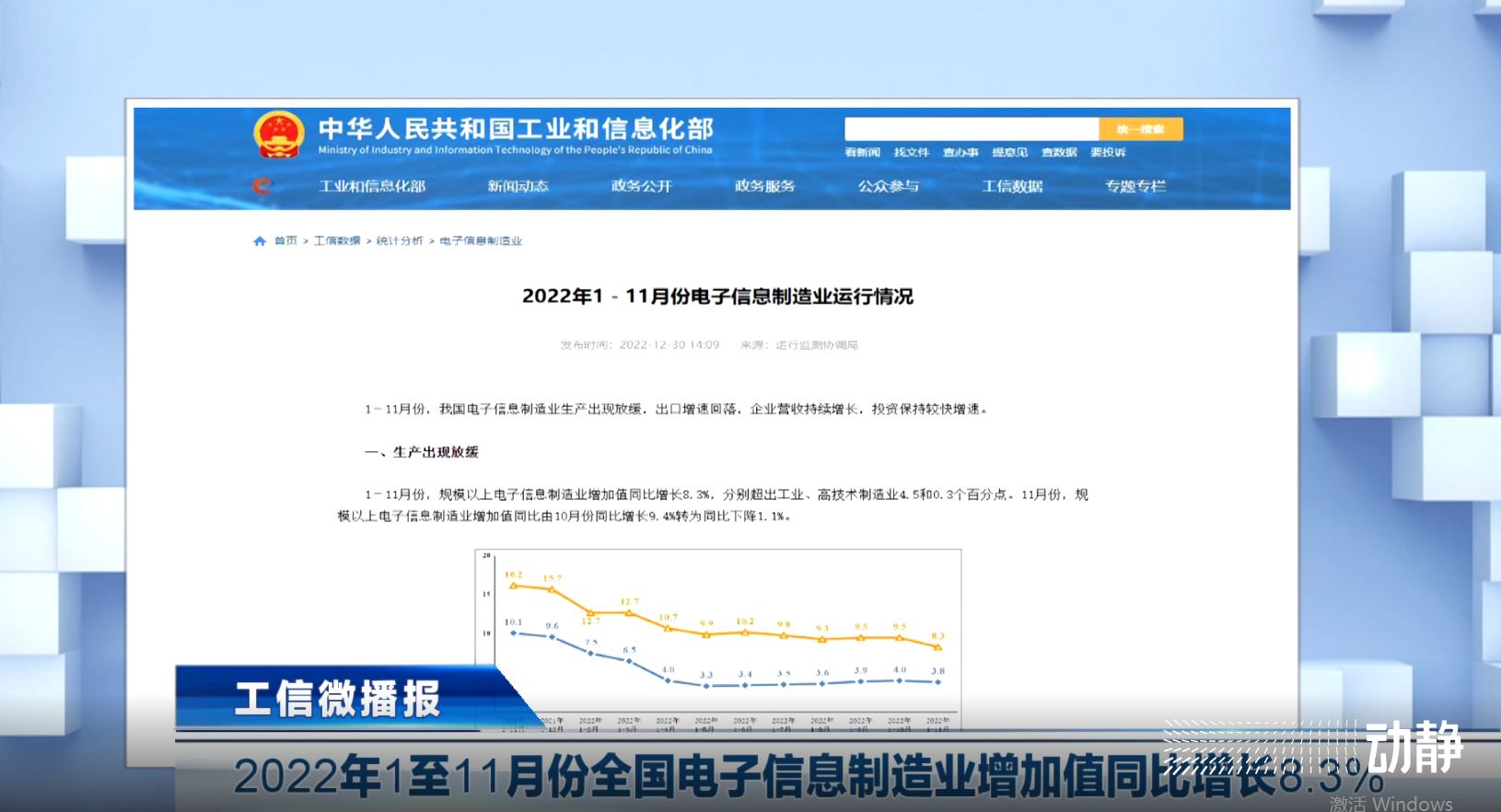The image size is (1501, 812).
Task: Click inside the site search box
Action: 971,129
